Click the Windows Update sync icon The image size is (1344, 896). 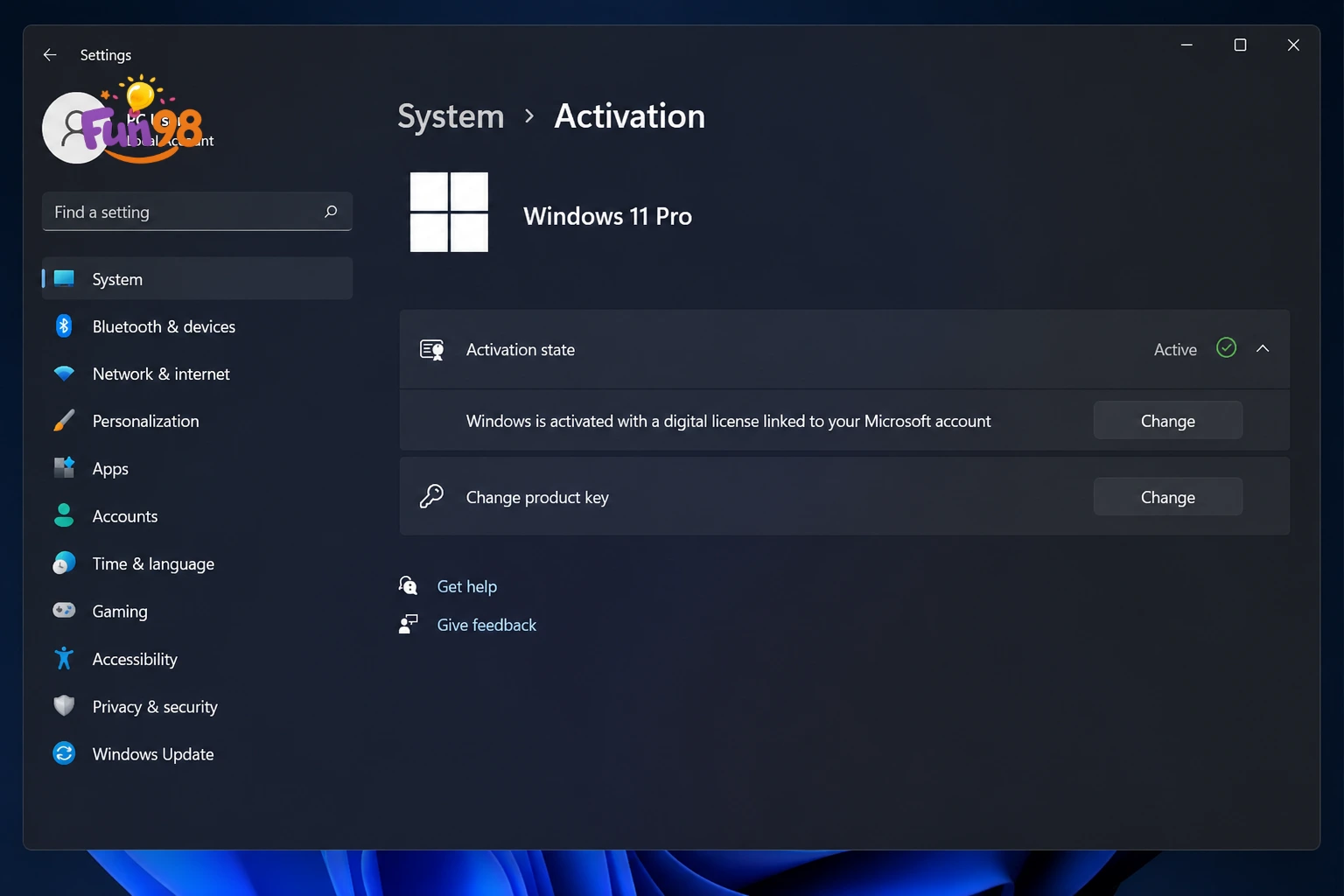[64, 753]
